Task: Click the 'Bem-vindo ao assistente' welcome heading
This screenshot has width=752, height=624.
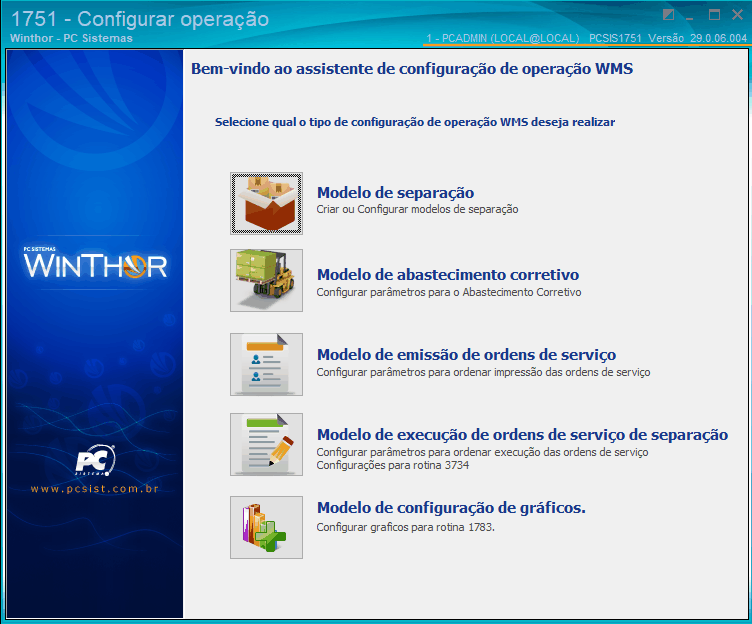Action: pyautogui.click(x=412, y=69)
